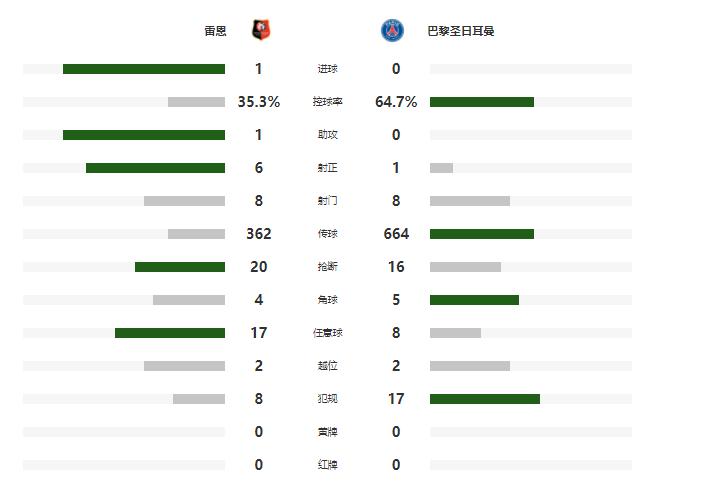
Task: Click the 传球 stat label
Action: coord(327,234)
